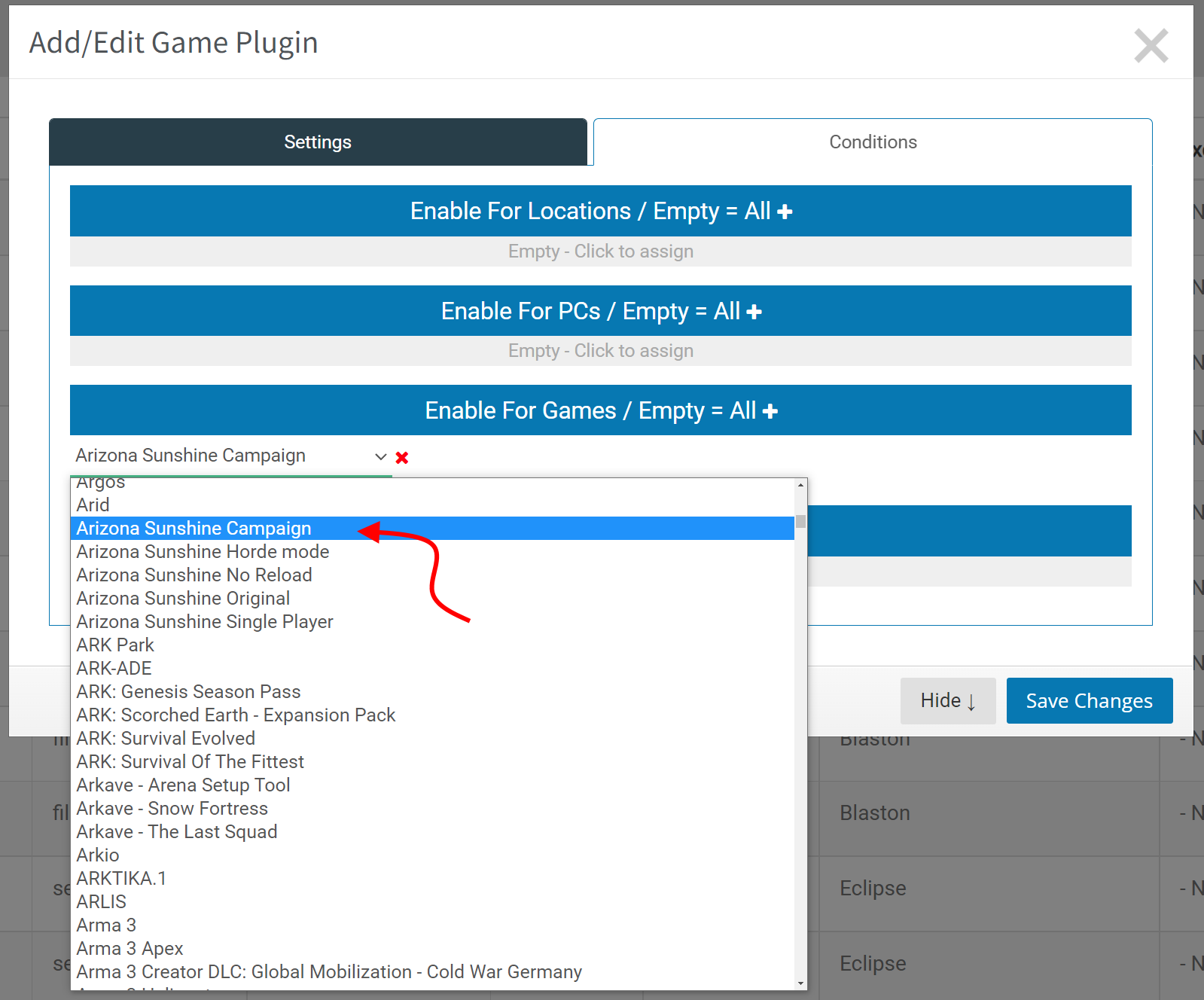Select Arkave - Snow Fortress
Viewport: 1204px width, 1000px height.
(433, 808)
